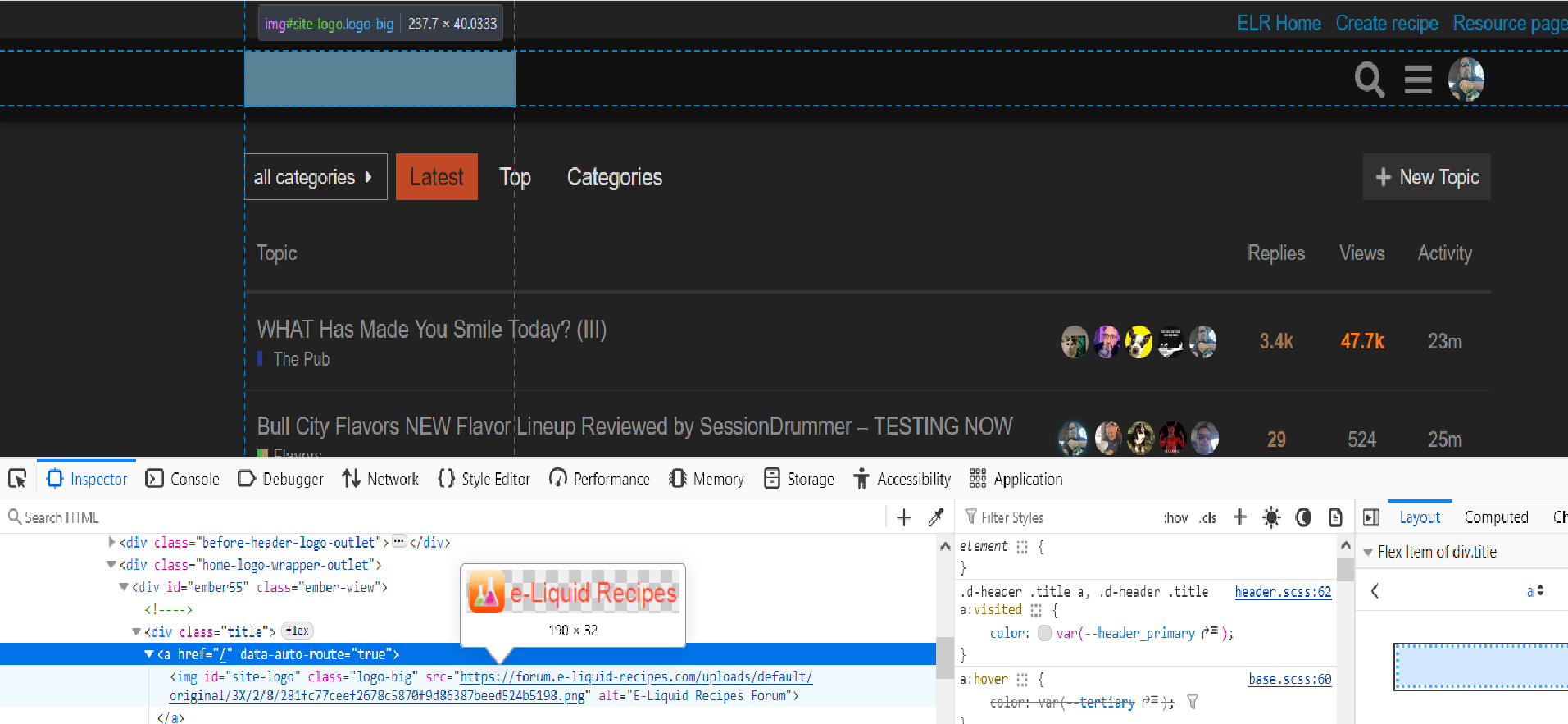
Task: Open the header.scss:62 source link
Action: [x=1283, y=592]
